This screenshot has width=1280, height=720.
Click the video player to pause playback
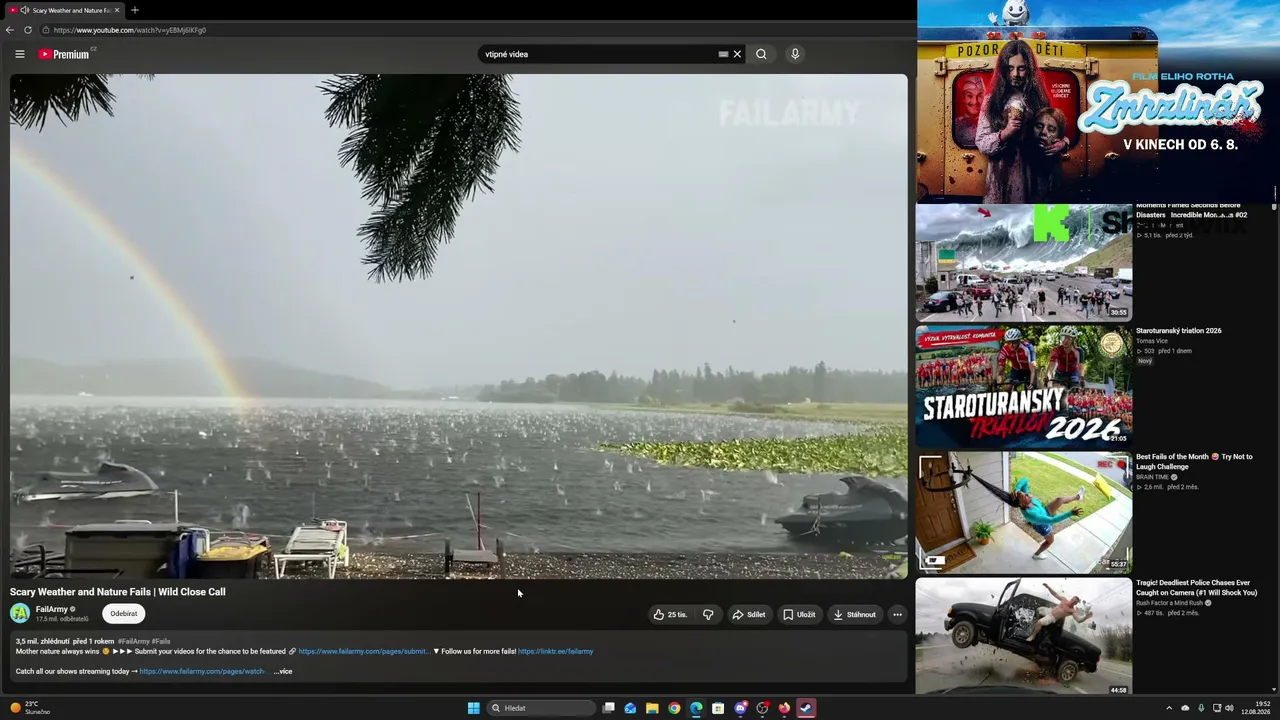459,326
